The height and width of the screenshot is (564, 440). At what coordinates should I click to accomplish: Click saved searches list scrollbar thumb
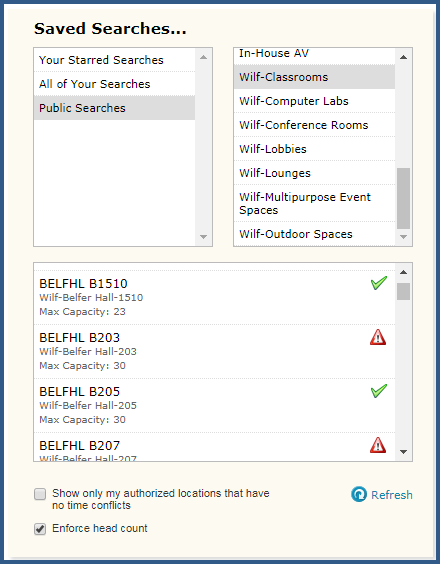[x=404, y=198]
